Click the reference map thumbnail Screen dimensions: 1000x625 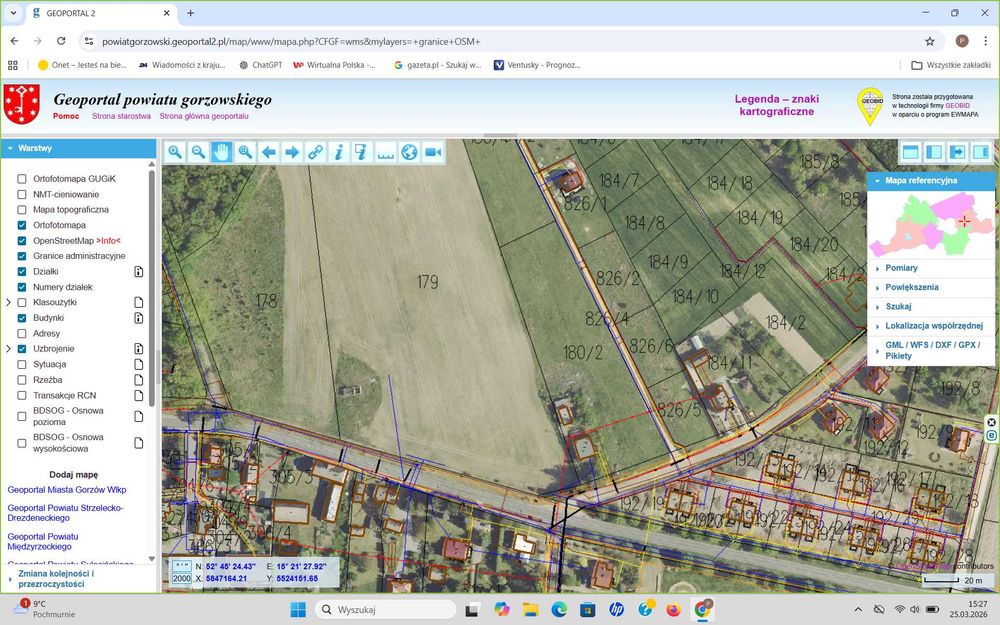coord(930,224)
